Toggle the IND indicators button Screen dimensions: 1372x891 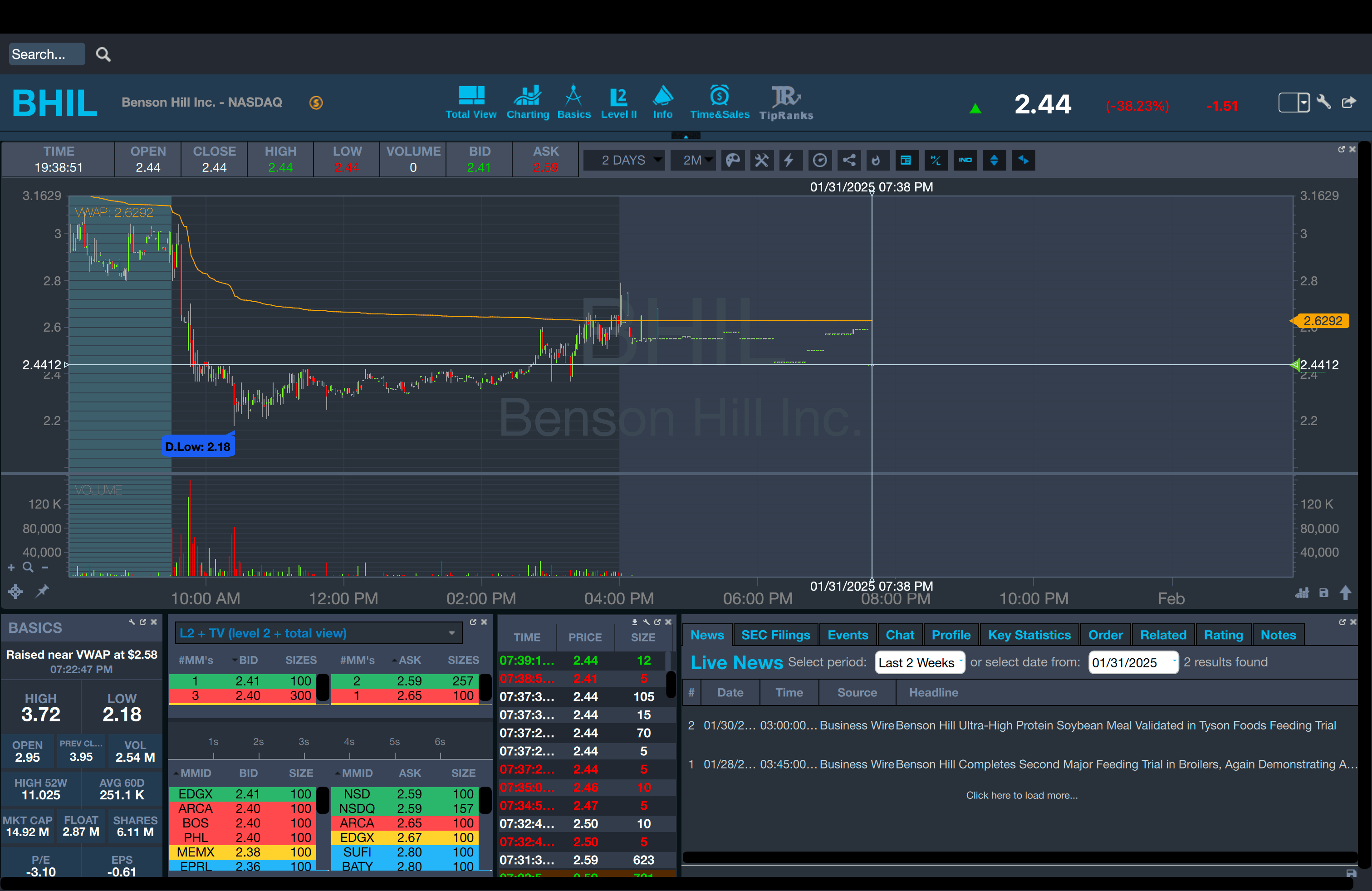(x=965, y=160)
